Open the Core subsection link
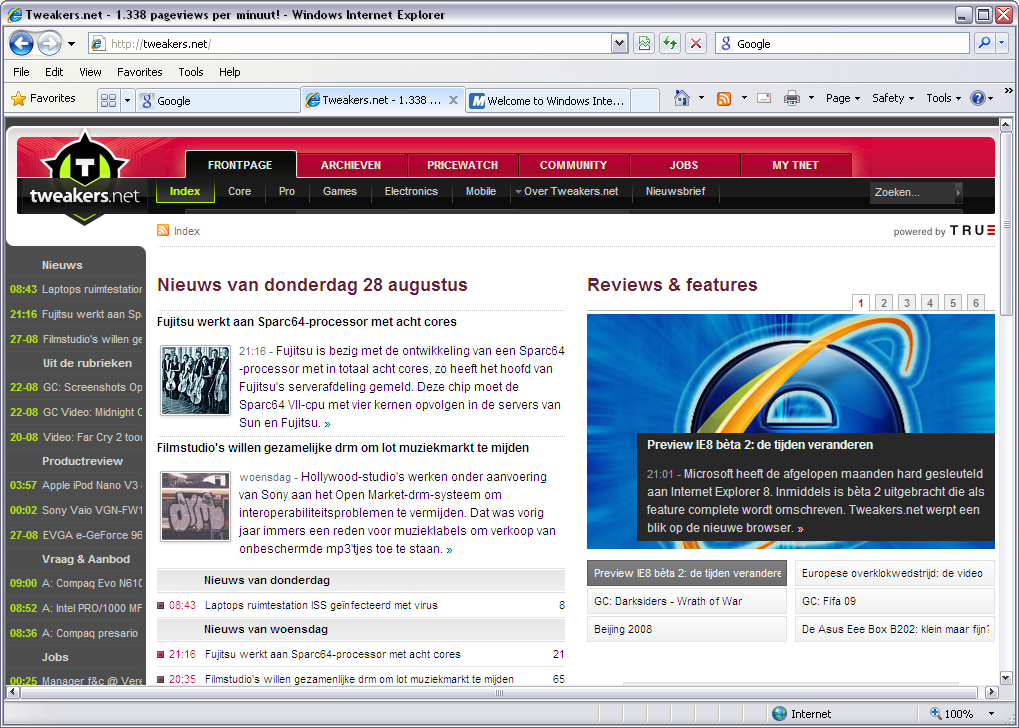The width and height of the screenshot is (1019, 728). click(239, 191)
